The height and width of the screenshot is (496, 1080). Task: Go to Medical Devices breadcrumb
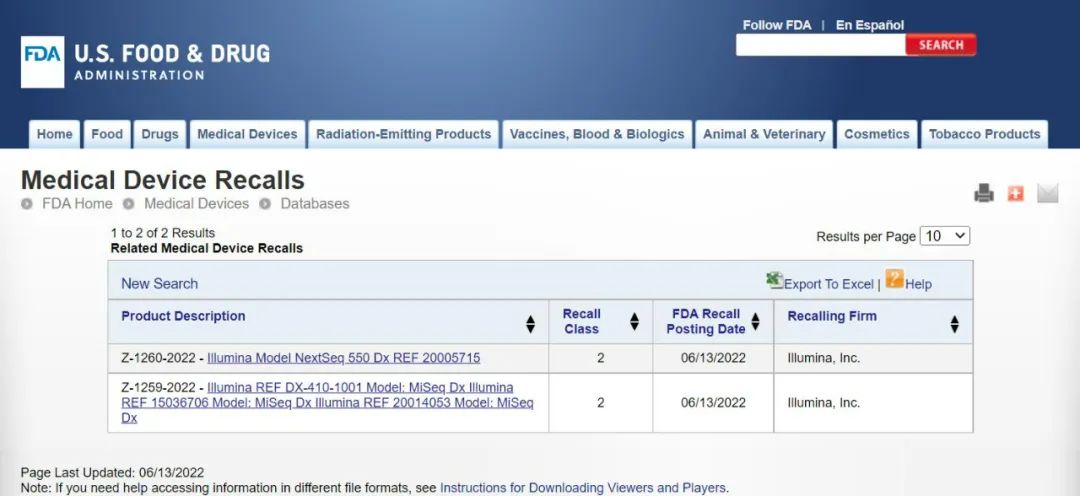click(x=196, y=203)
